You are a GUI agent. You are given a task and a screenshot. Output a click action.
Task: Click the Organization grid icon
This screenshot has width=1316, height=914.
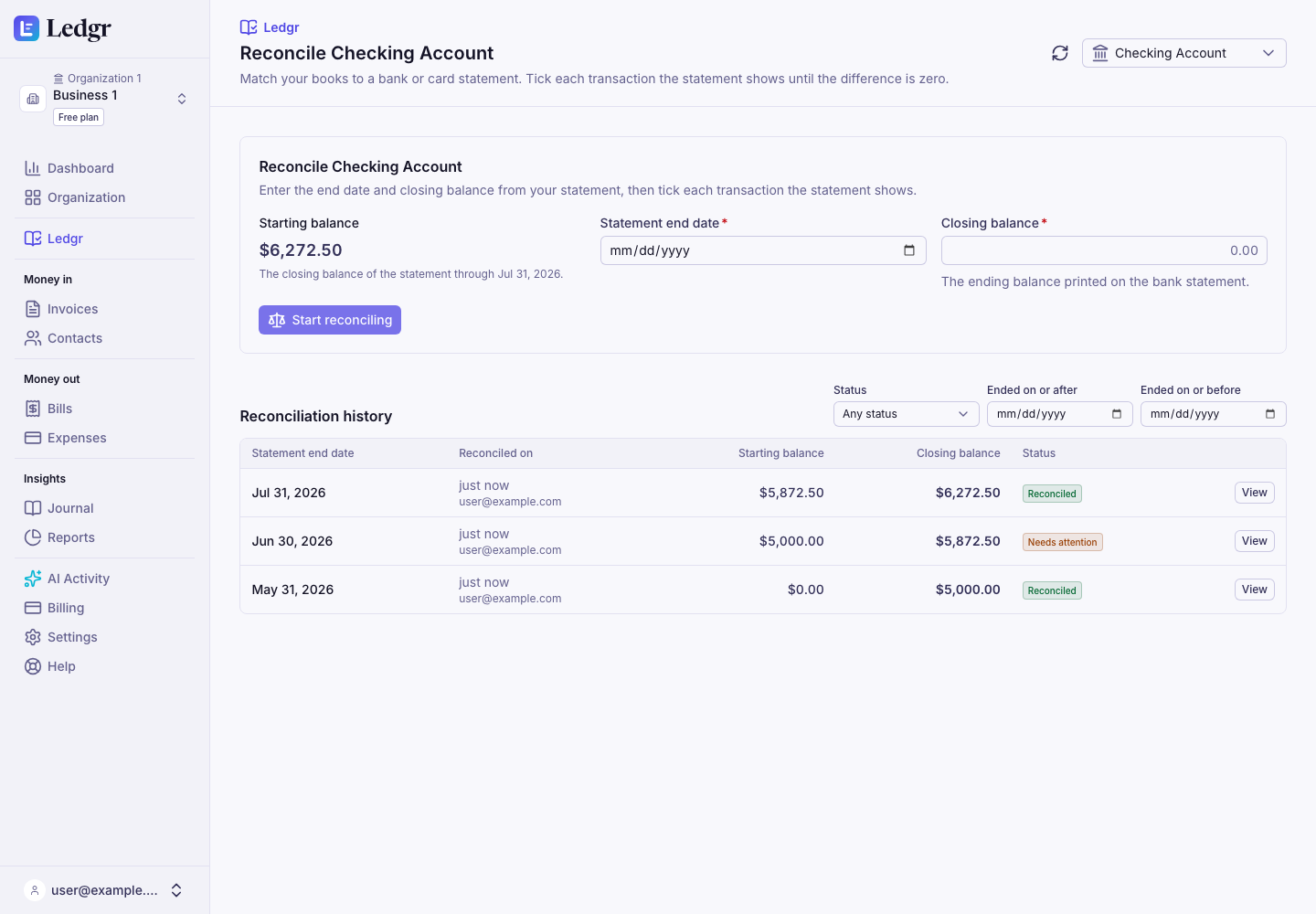click(33, 197)
